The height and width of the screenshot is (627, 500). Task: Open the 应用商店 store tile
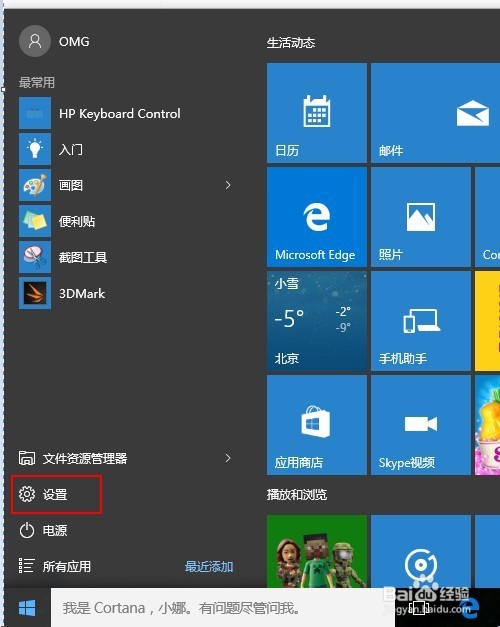pyautogui.click(x=317, y=425)
